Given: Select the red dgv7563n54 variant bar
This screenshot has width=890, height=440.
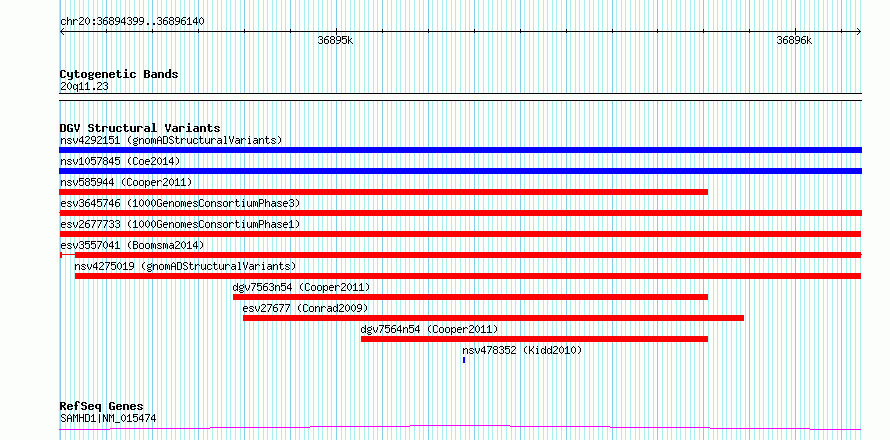Looking at the screenshot, I should (x=470, y=297).
